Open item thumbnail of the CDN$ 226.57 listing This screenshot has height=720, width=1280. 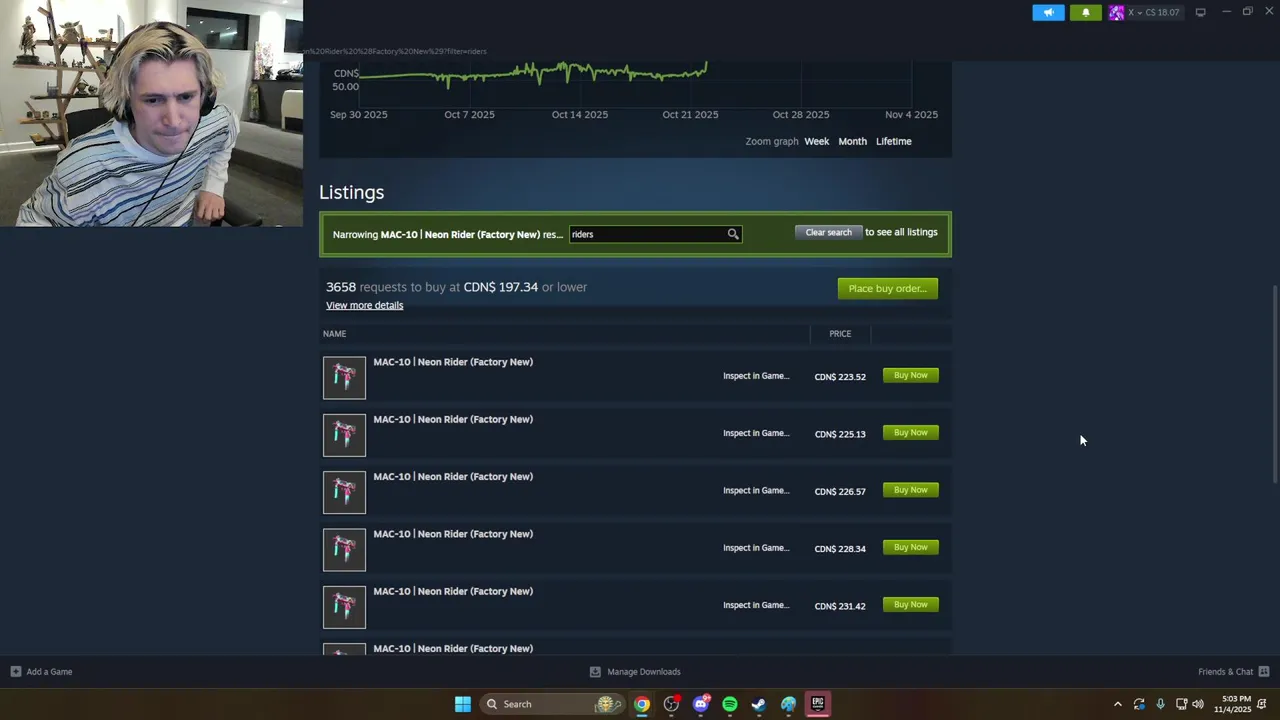(x=344, y=492)
